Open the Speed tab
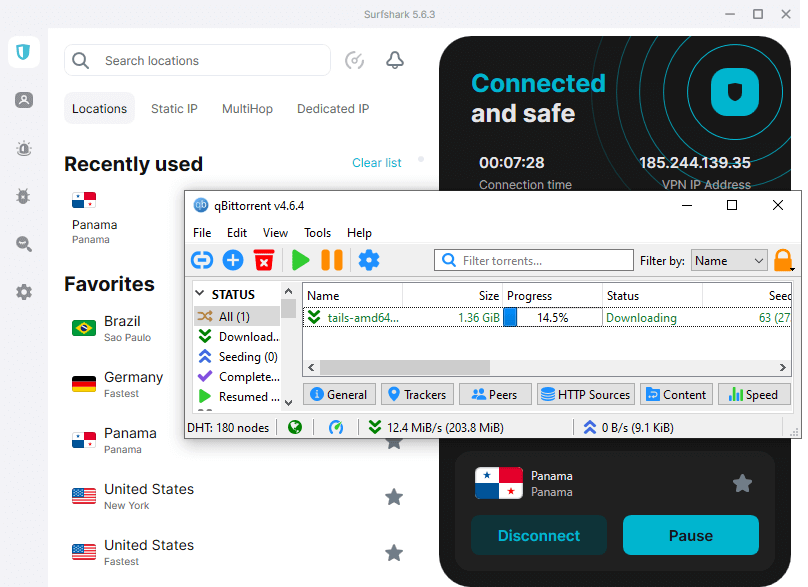 pyautogui.click(x=754, y=394)
